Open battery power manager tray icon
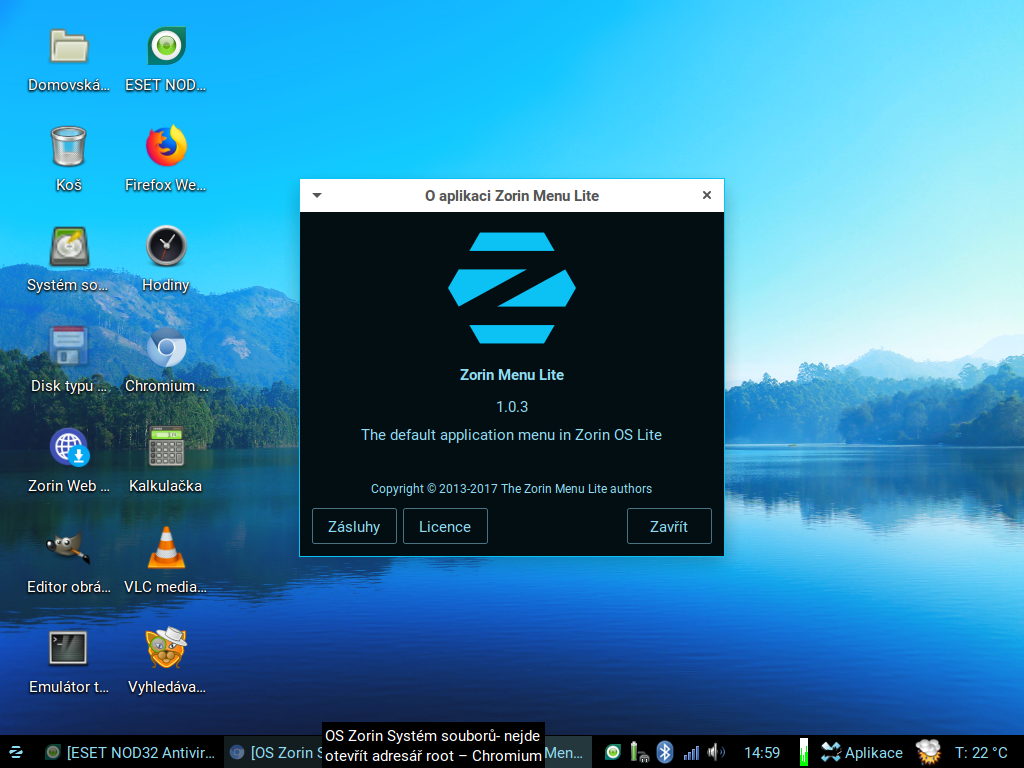Viewport: 1024px width, 768px height. [638, 752]
